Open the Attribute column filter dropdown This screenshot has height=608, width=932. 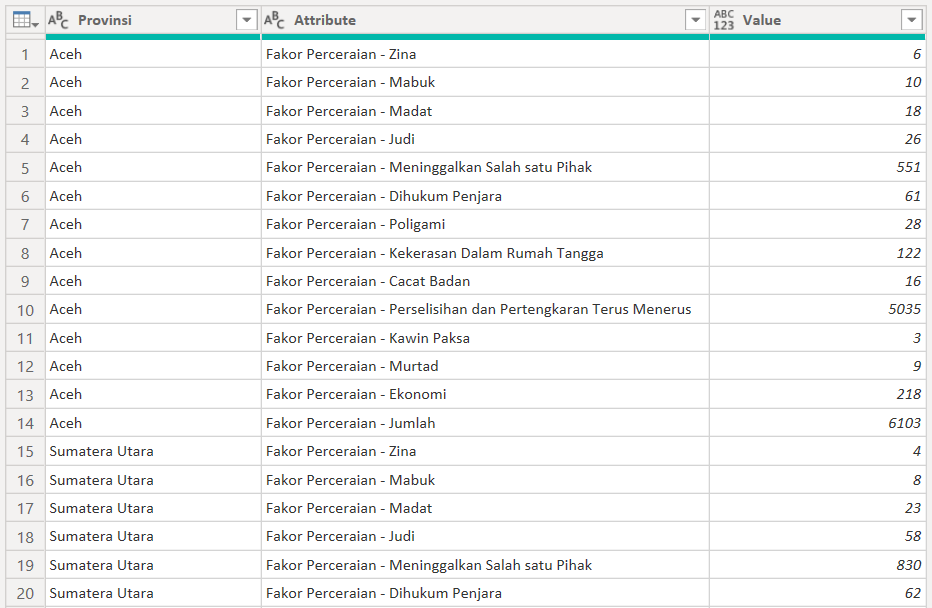[x=696, y=20]
